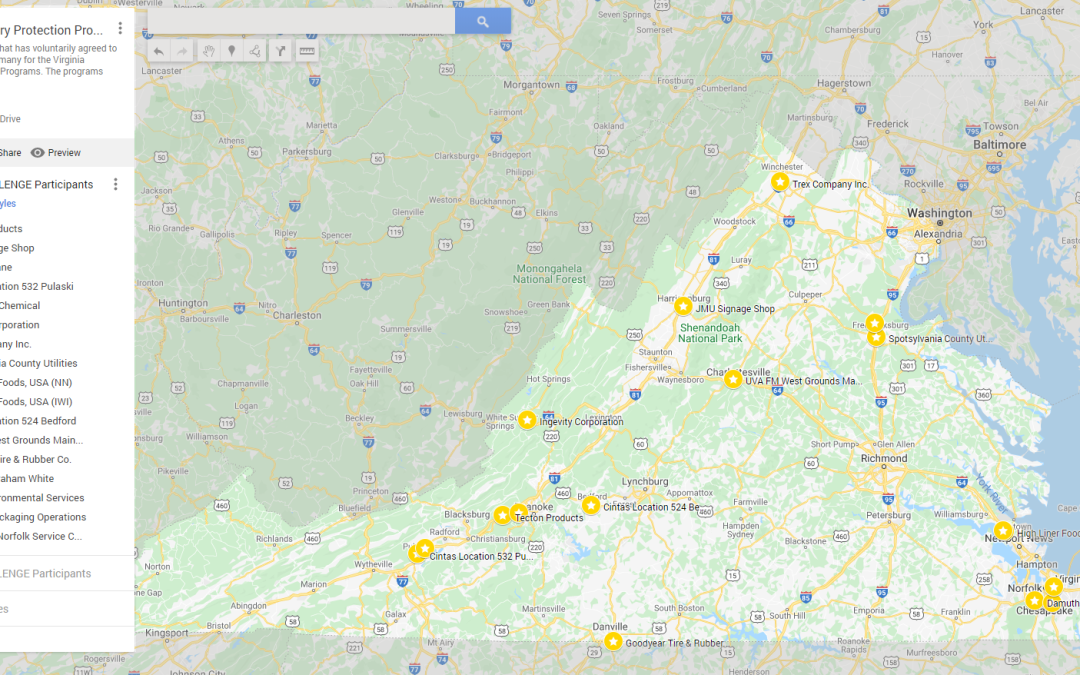Image resolution: width=1080 pixels, height=675 pixels.
Task: Open the map title three-dot menu
Action: point(120,29)
